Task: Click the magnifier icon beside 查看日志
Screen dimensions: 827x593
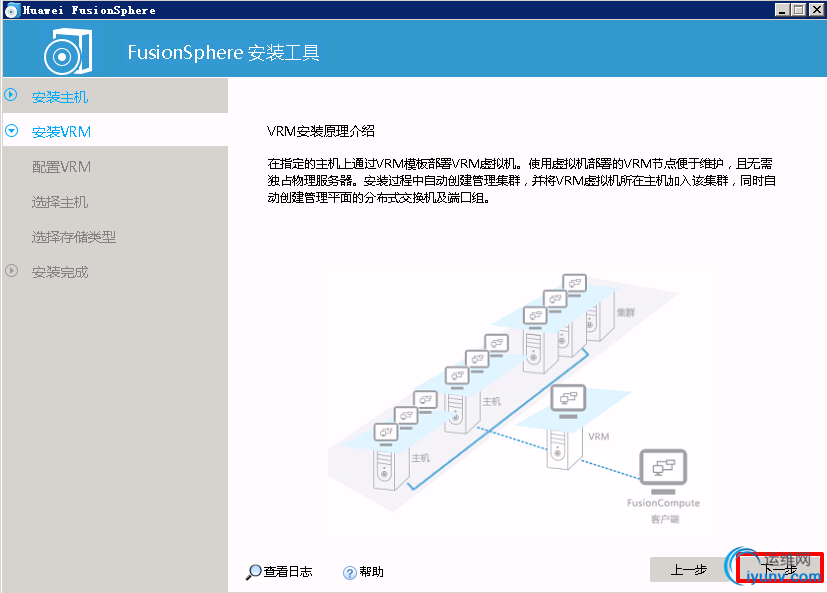Action: point(253,572)
